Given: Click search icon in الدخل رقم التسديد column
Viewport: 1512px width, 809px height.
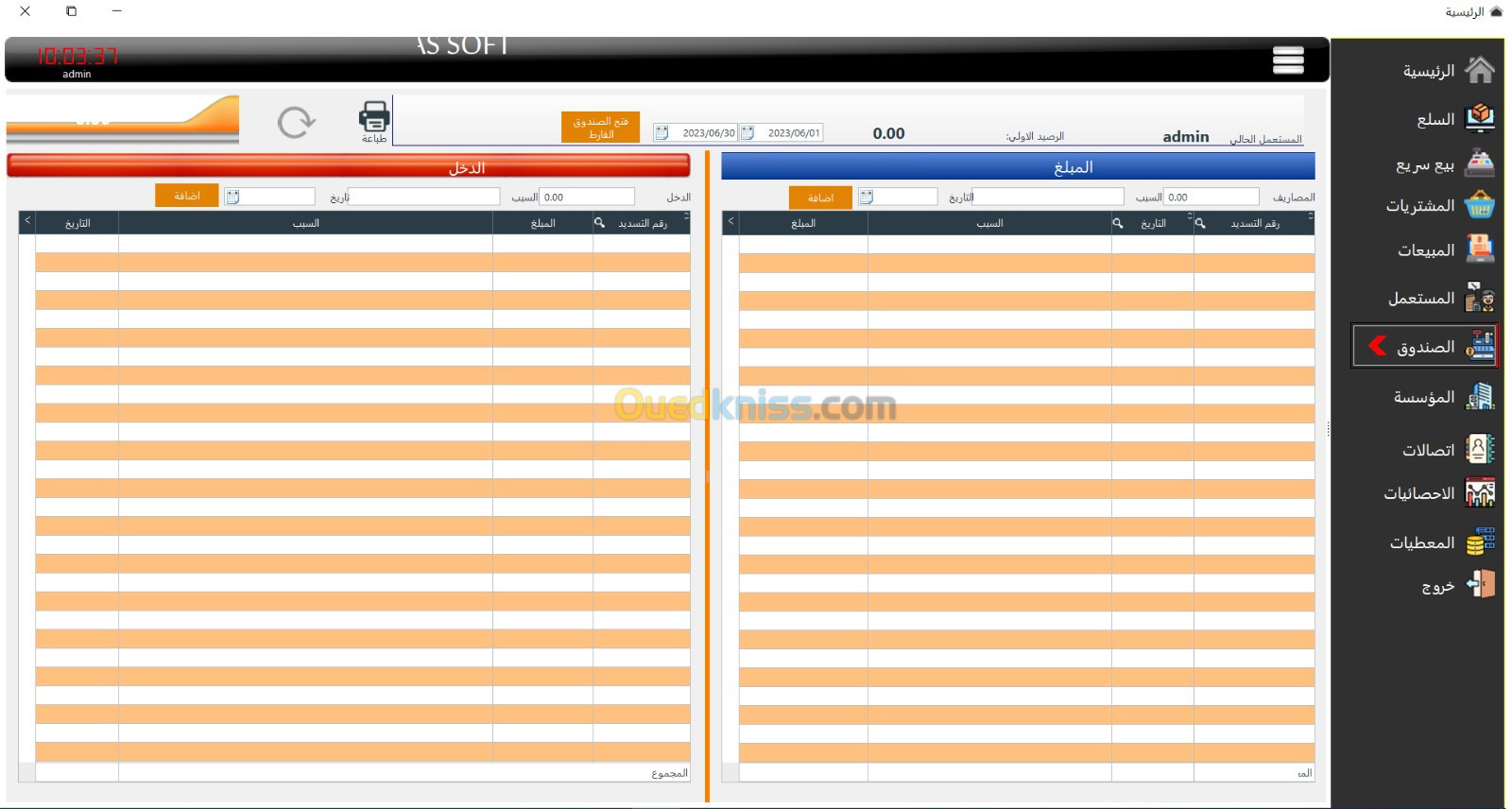Looking at the screenshot, I should (599, 223).
